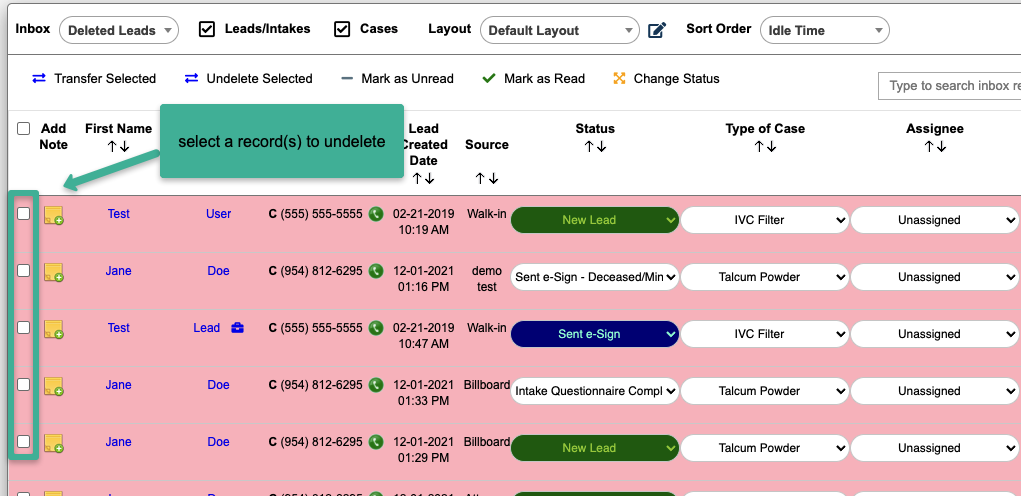Sort Lead Created Date descending down arrow
This screenshot has width=1021, height=496.
tap(429, 178)
